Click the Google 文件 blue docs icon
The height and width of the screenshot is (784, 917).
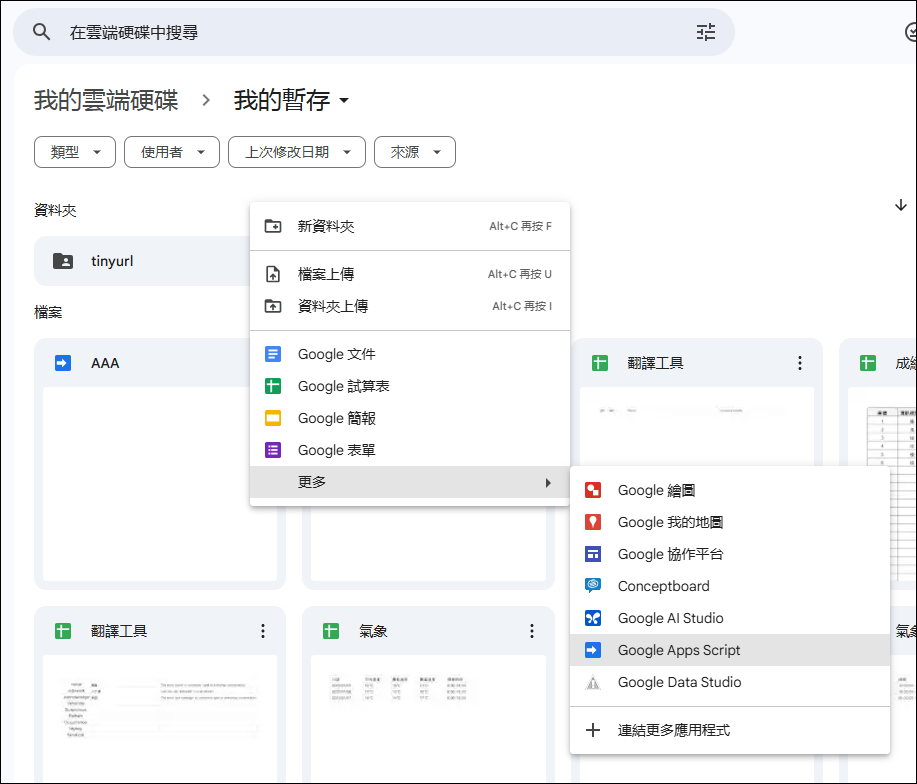point(273,354)
